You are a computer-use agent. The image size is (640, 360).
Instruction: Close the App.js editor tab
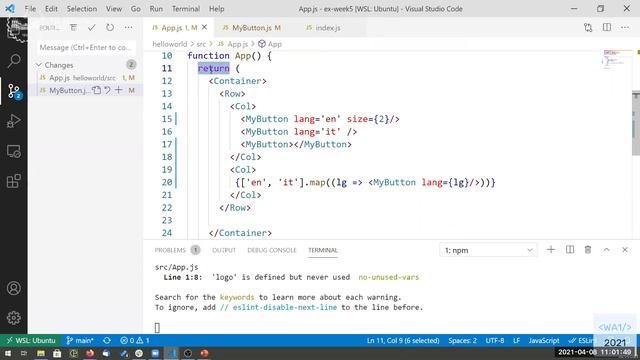204,27
